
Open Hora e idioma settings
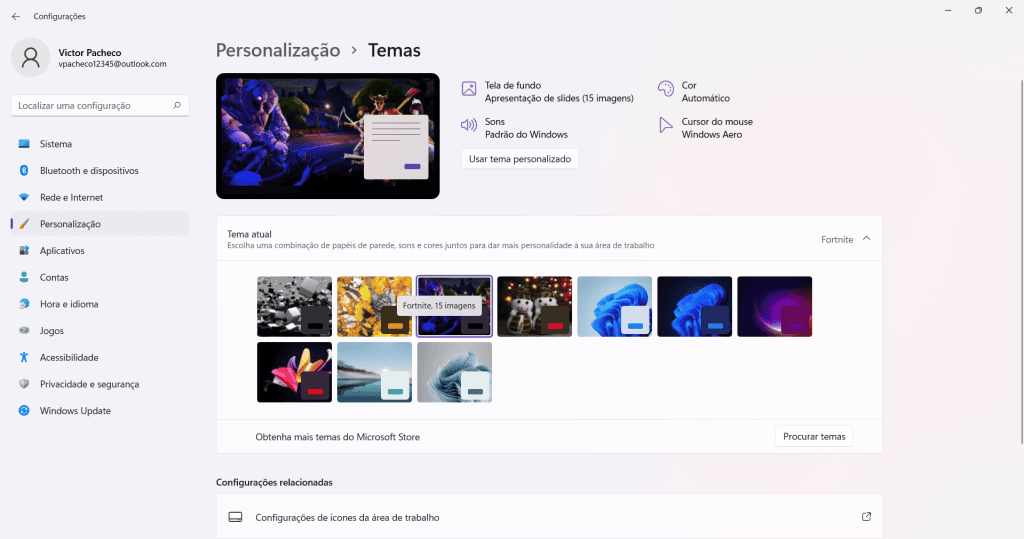click(x=100, y=304)
